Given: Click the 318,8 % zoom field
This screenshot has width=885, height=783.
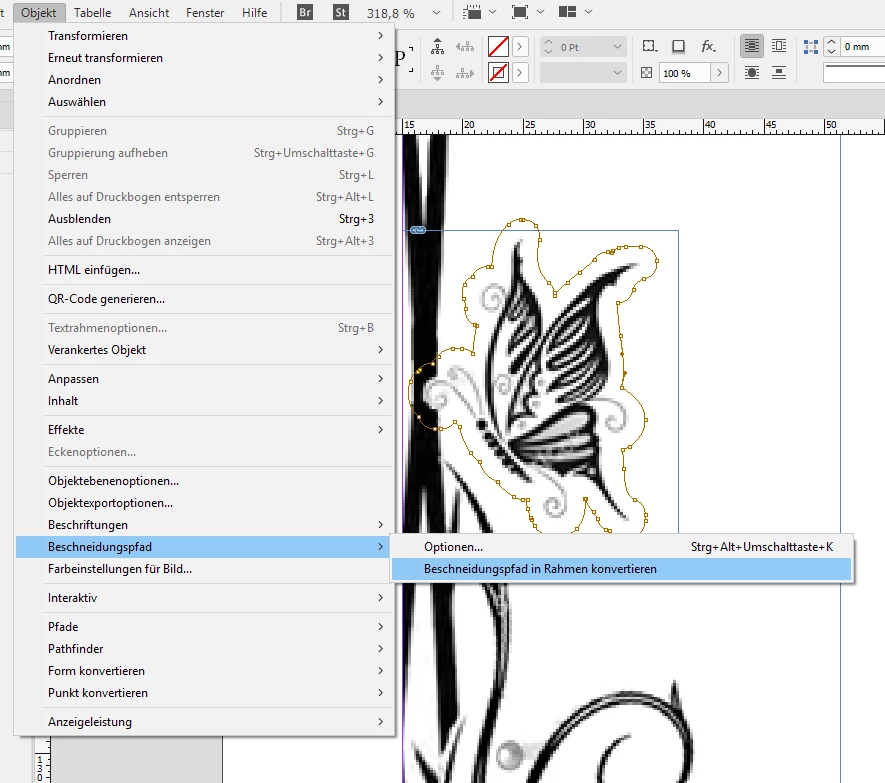Looking at the screenshot, I should coord(391,14).
